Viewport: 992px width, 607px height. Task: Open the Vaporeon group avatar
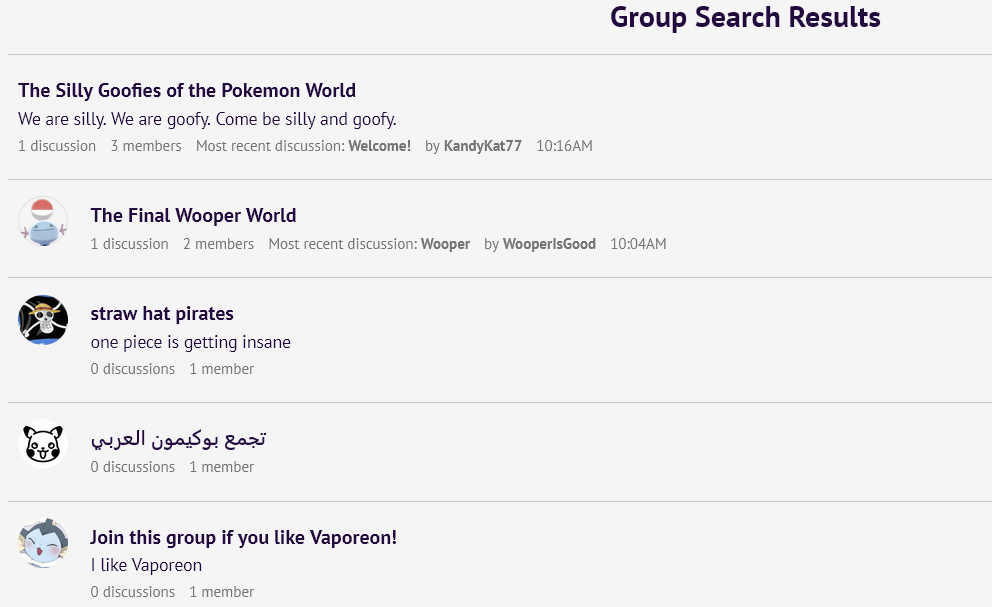click(43, 544)
